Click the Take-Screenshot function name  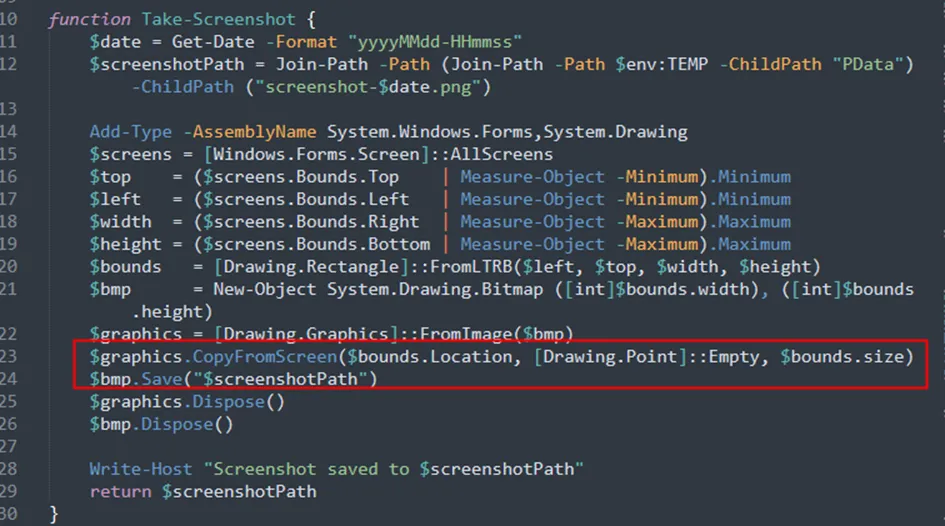point(199,20)
